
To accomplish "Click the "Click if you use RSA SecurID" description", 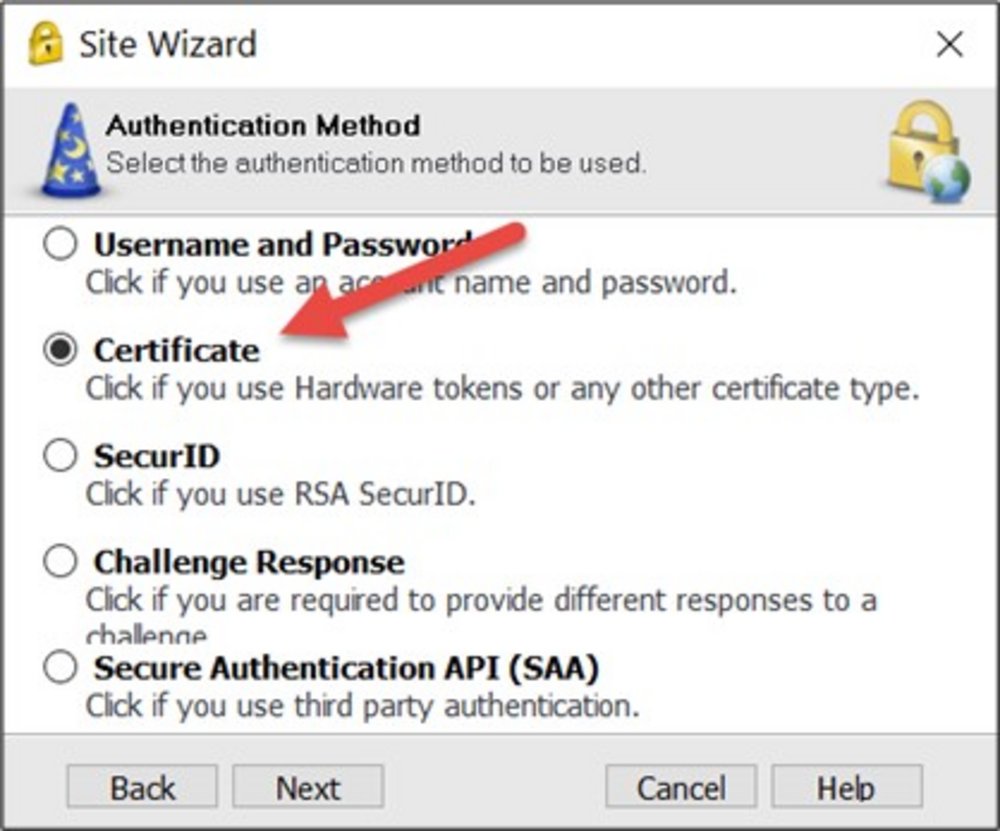I will pyautogui.click(x=280, y=494).
